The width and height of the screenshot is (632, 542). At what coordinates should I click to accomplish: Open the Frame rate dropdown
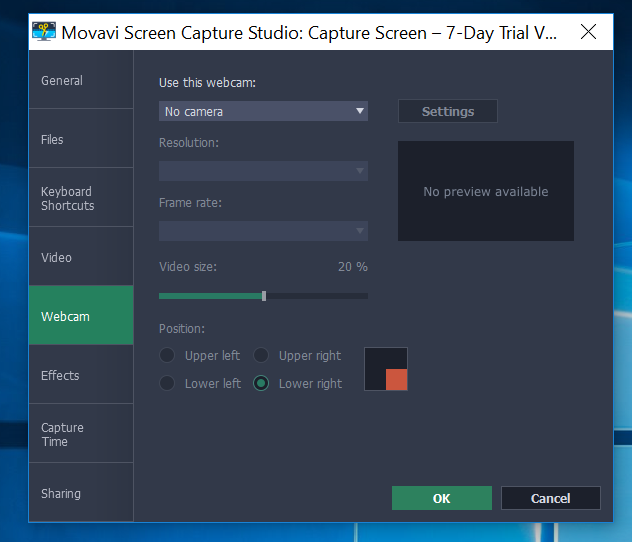pyautogui.click(x=263, y=231)
